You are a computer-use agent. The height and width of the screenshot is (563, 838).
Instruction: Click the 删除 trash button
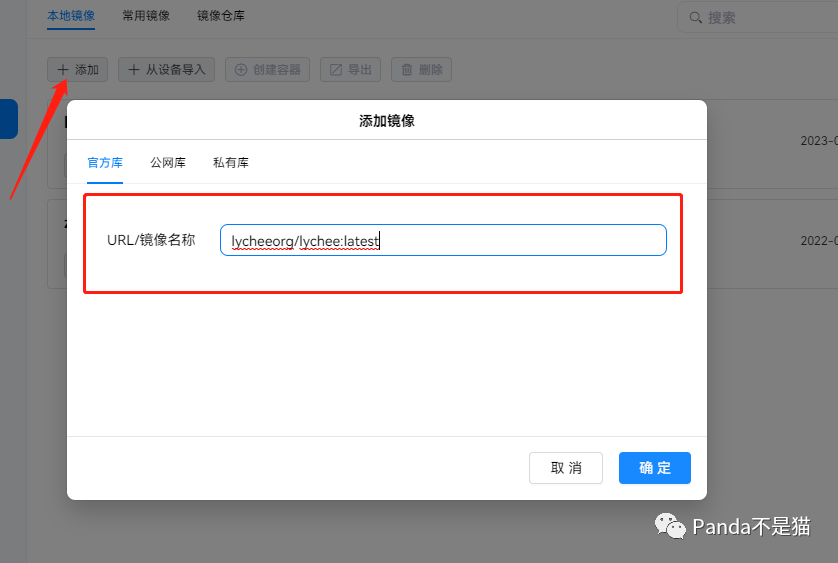(x=421, y=70)
